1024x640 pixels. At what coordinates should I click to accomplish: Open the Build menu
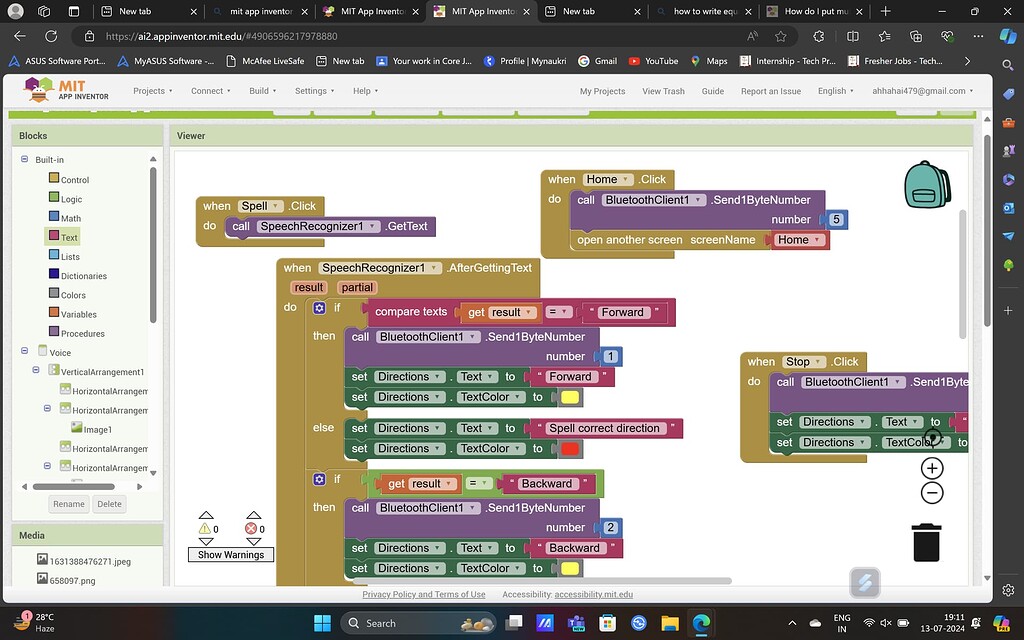tap(263, 91)
